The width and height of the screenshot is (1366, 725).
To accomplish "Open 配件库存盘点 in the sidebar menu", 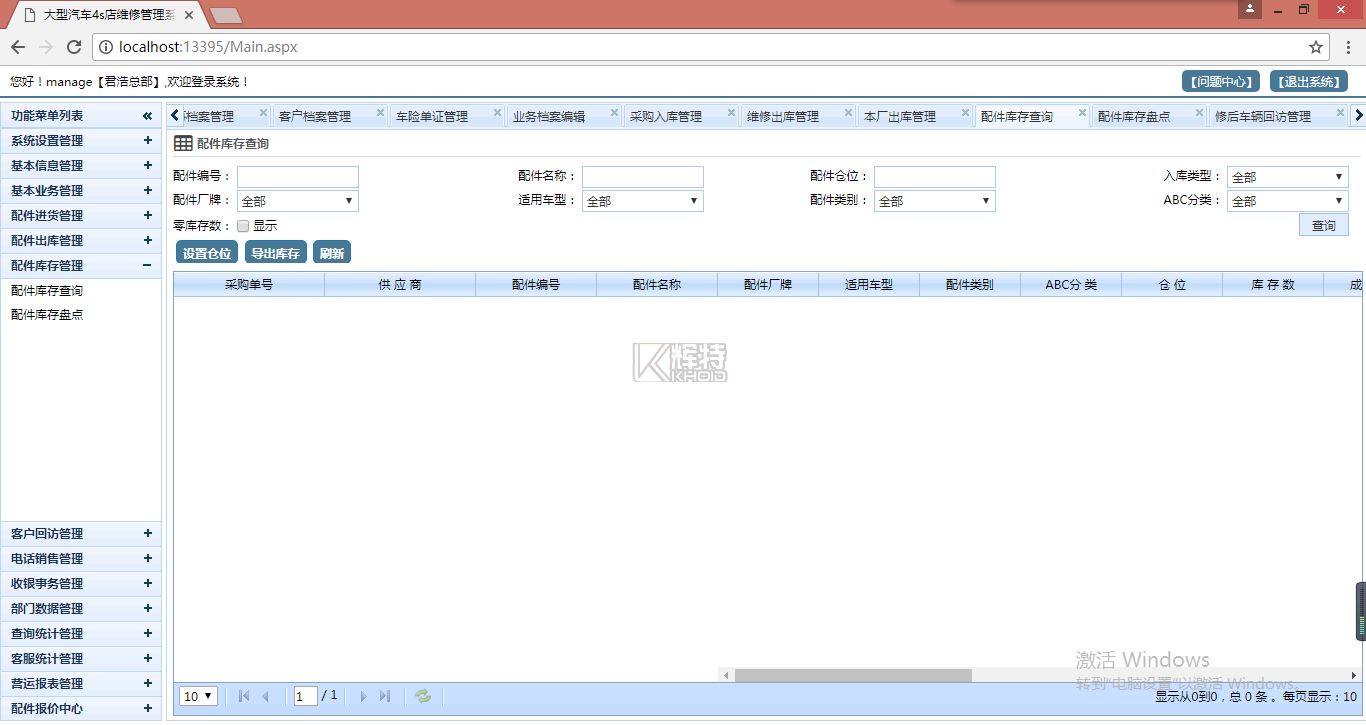I will coord(47,315).
